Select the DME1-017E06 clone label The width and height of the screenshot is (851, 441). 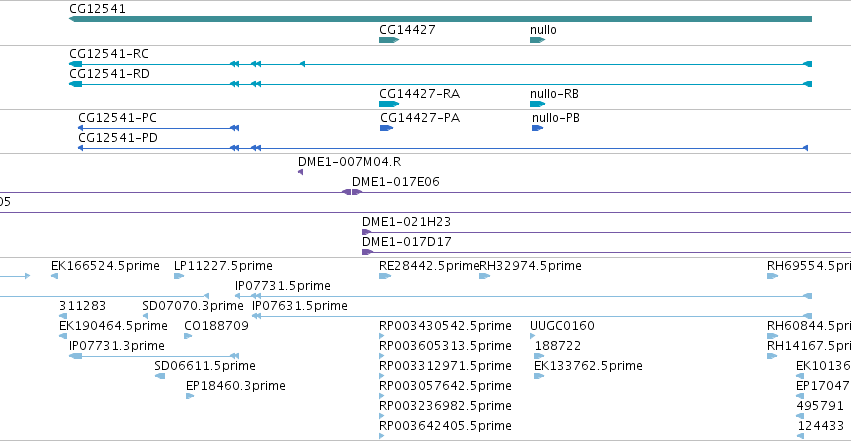(396, 182)
